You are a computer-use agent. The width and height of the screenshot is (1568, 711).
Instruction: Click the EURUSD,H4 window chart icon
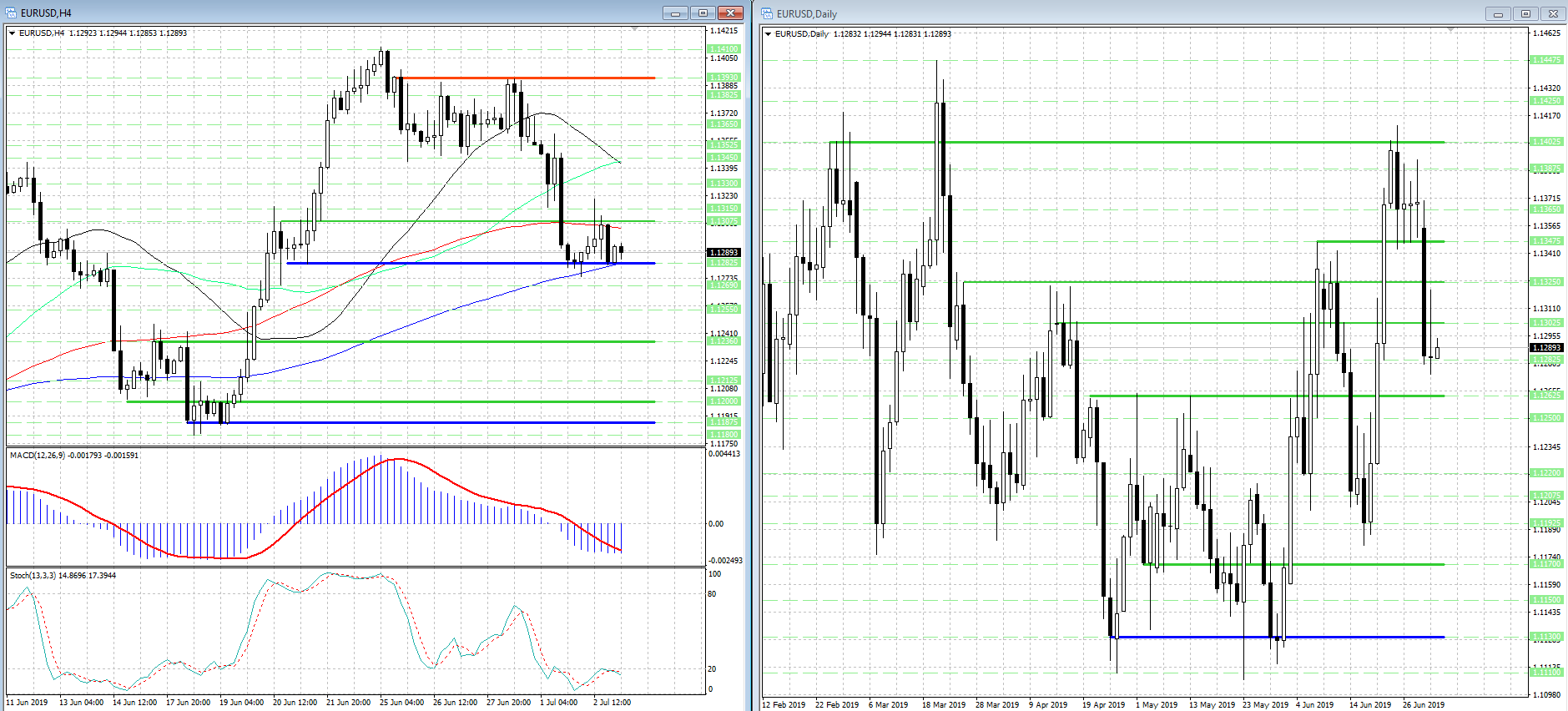tap(12, 13)
